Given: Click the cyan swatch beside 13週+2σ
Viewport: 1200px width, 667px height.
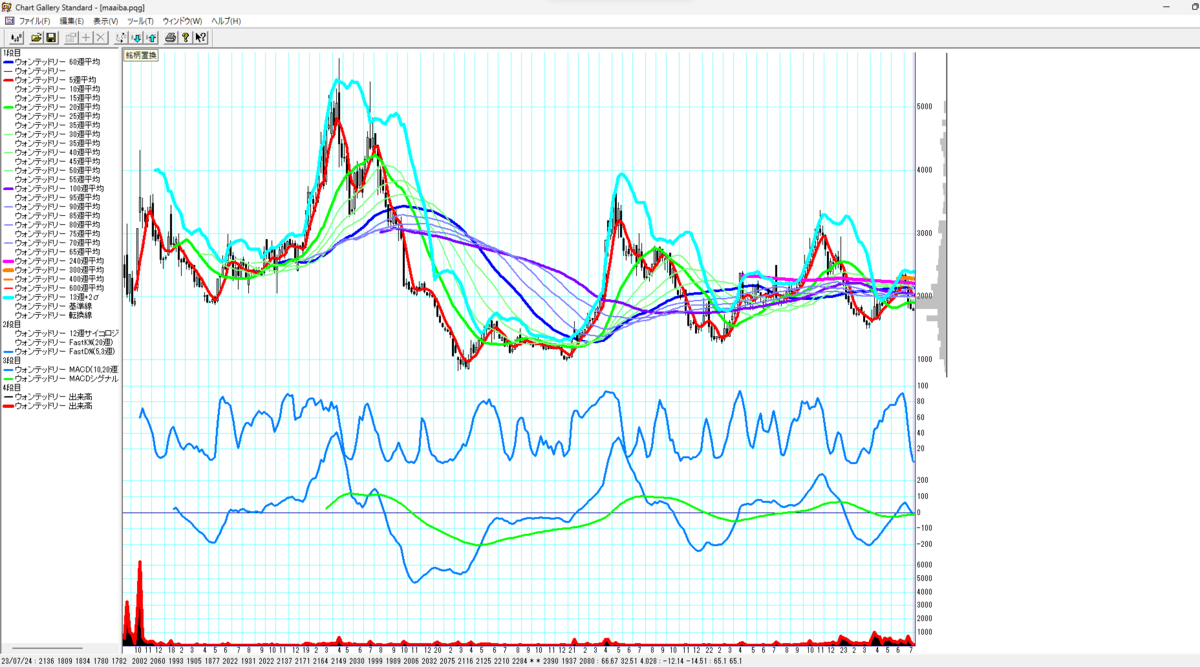Looking at the screenshot, I should [8, 296].
